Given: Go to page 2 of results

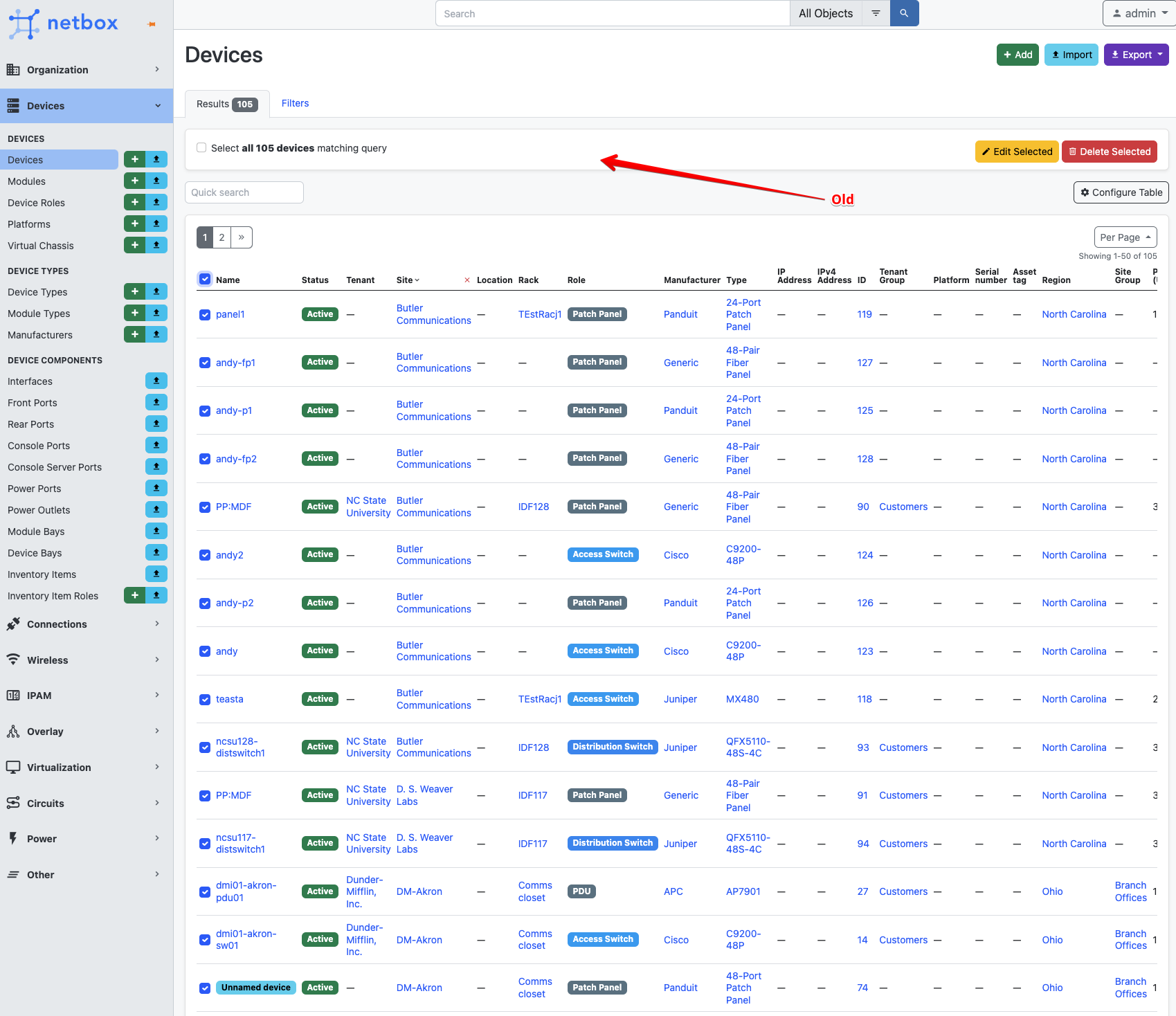Looking at the screenshot, I should [x=221, y=237].
